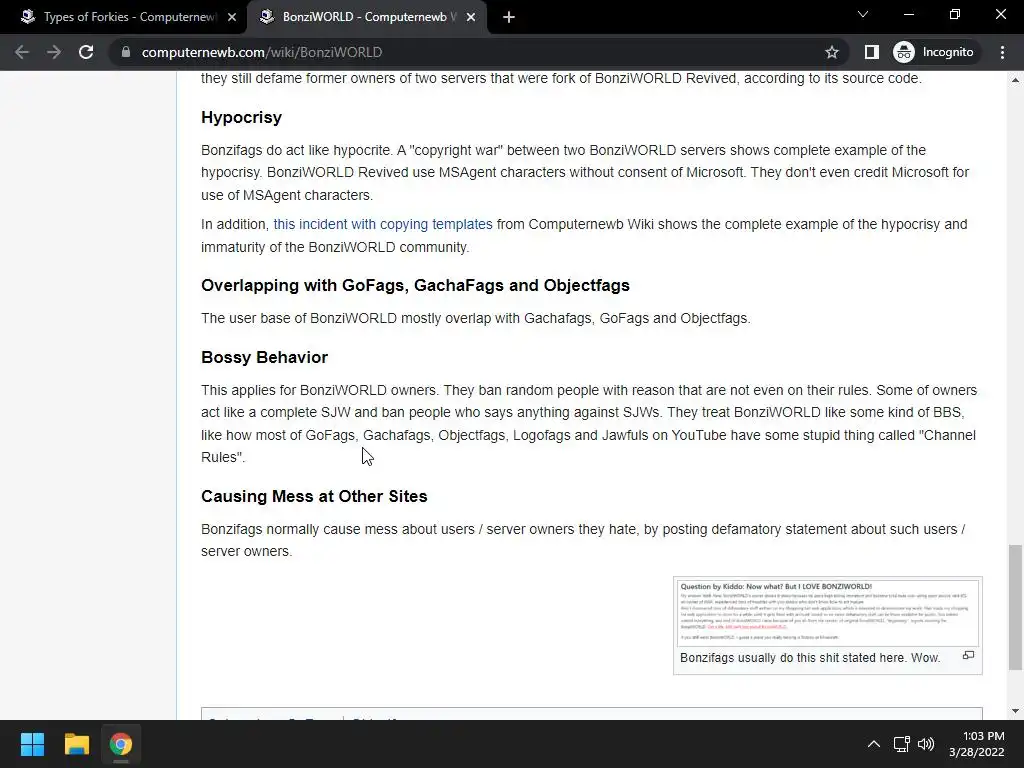Image resolution: width=1024 pixels, height=768 pixels.
Task: Click the Causing Mess at Other Sites heading
Action: coord(314,496)
